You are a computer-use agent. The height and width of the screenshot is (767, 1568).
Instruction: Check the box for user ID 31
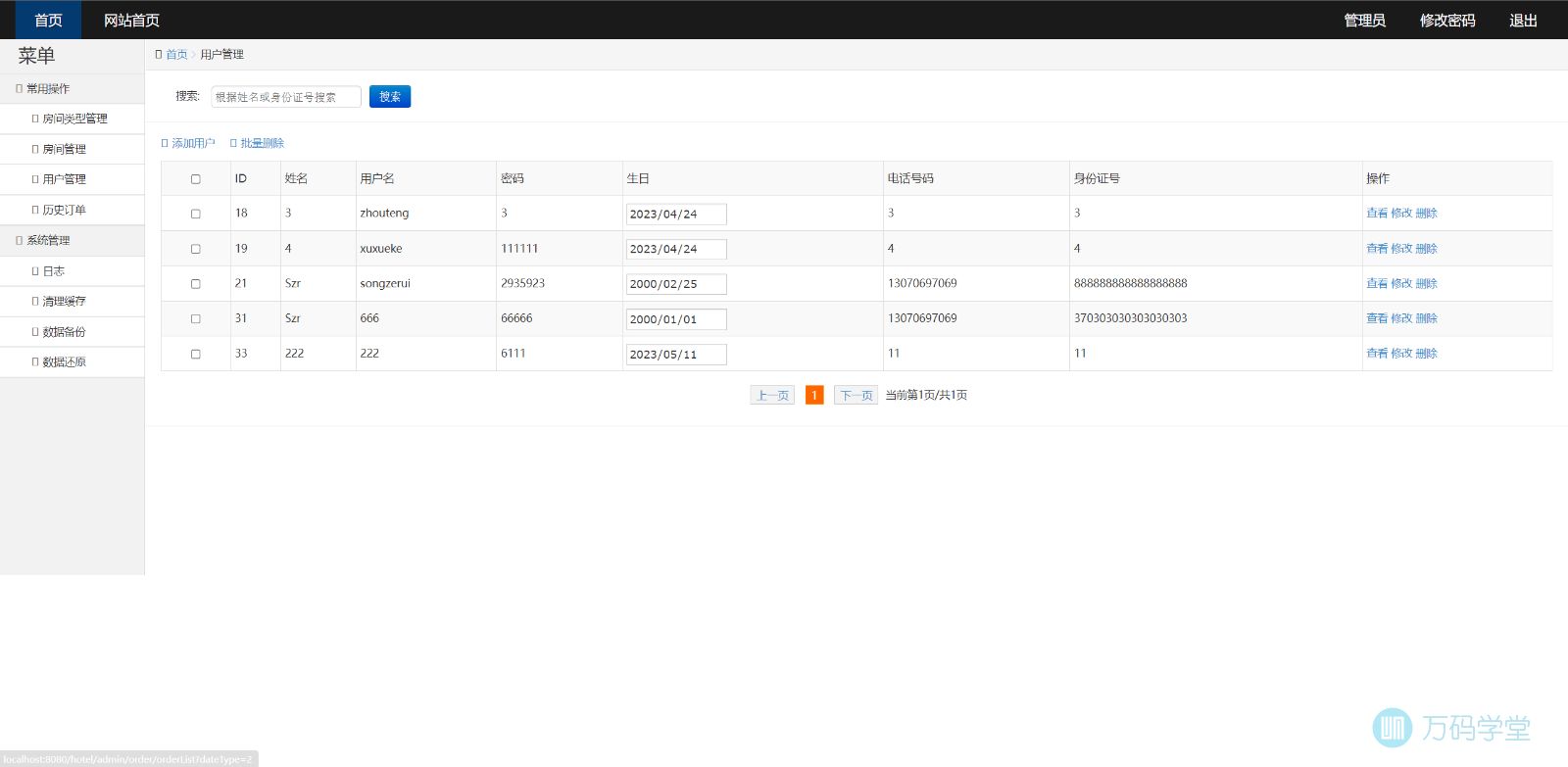pos(195,318)
